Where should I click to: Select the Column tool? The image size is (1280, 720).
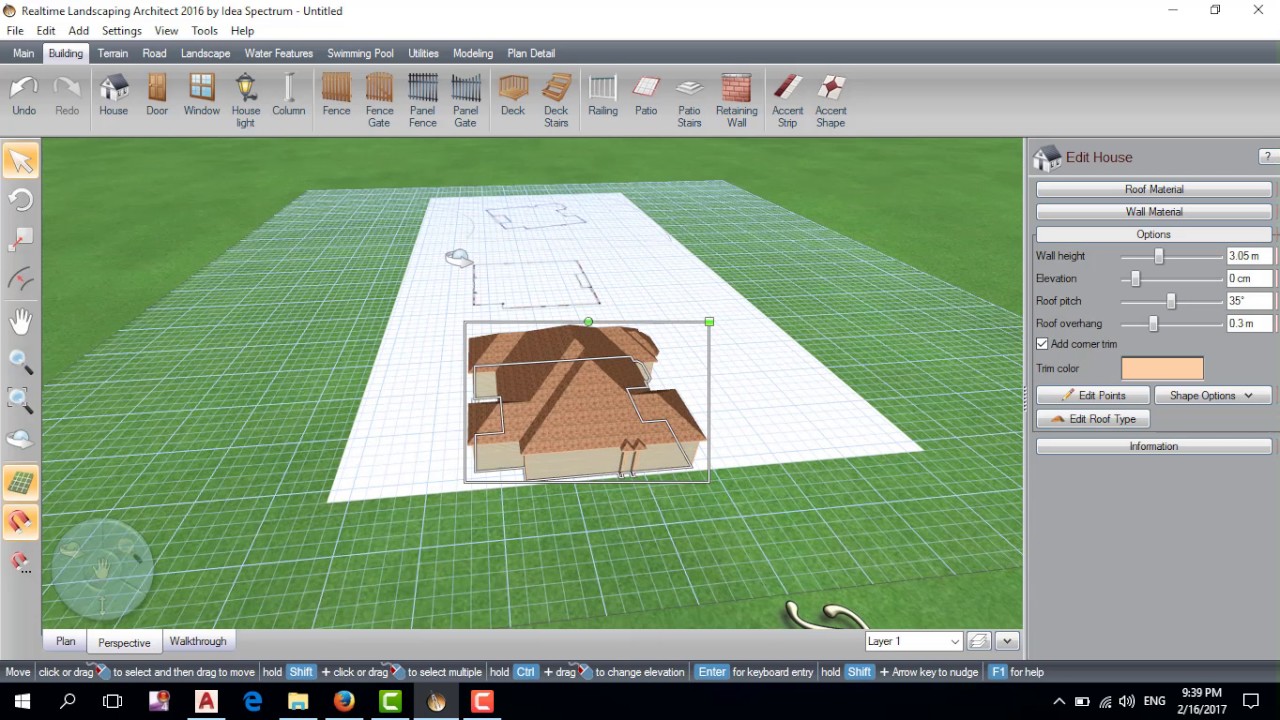point(288,97)
